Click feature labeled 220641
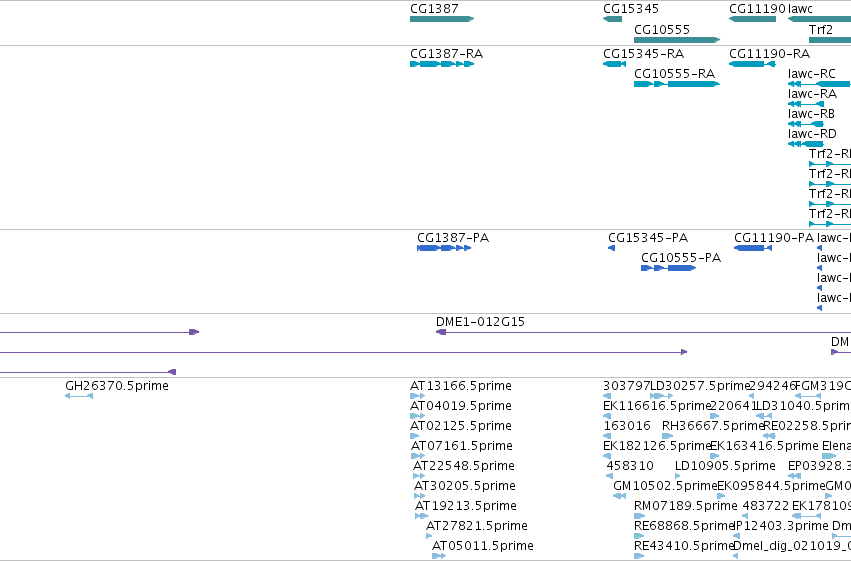The width and height of the screenshot is (851, 561). coord(733,406)
